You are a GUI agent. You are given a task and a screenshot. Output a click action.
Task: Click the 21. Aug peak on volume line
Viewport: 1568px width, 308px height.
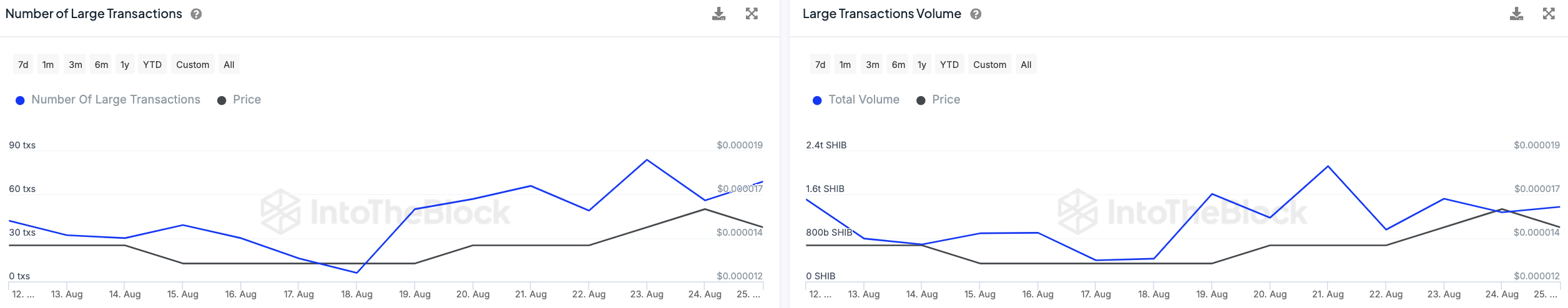click(1328, 166)
